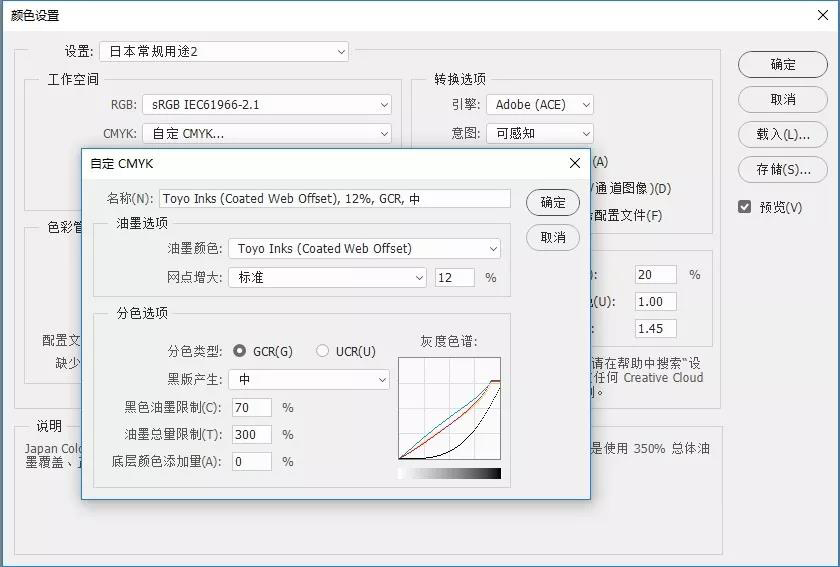Click 确定 in the 自定 CMYK dialog
This screenshot has width=840, height=567.
click(x=553, y=202)
